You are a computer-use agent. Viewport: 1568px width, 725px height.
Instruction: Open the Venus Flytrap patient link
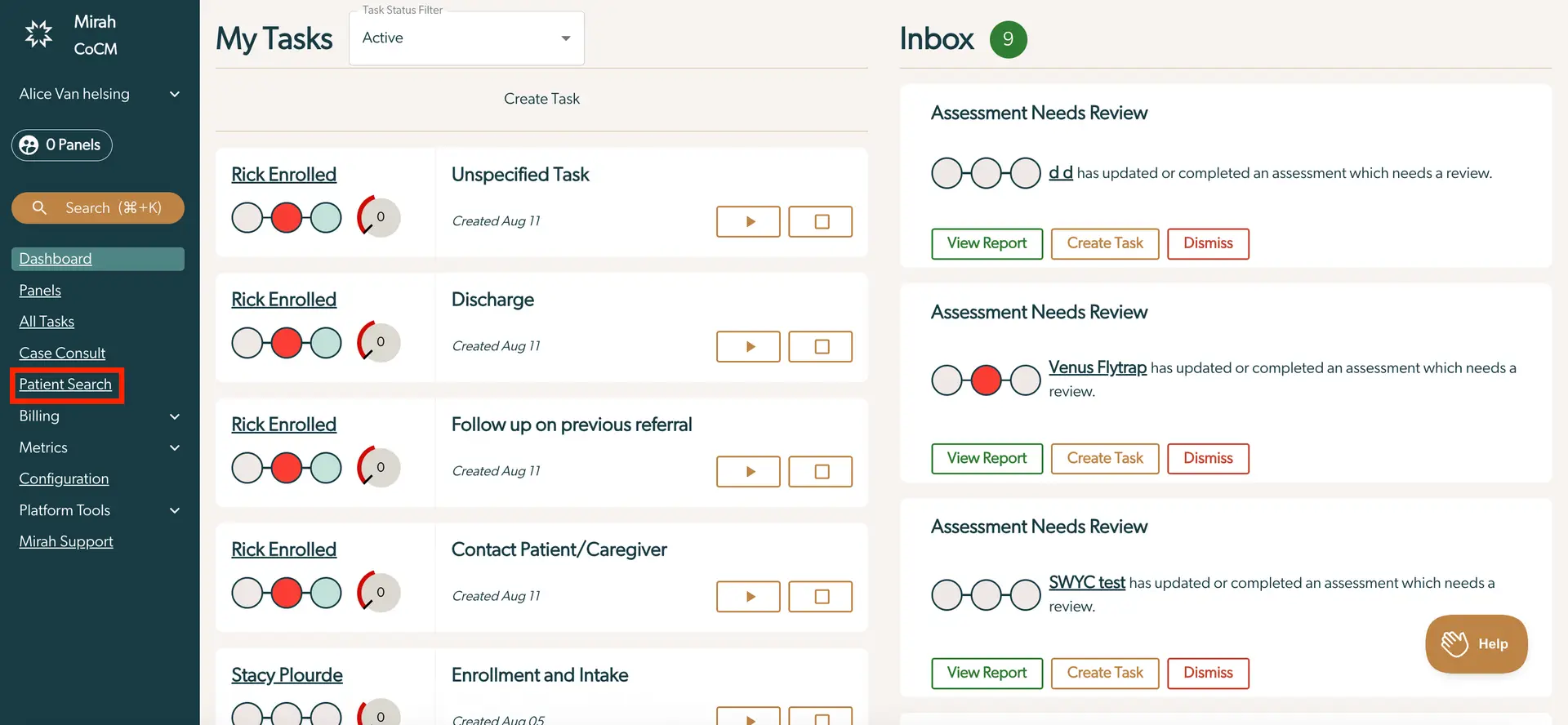[x=1098, y=367]
